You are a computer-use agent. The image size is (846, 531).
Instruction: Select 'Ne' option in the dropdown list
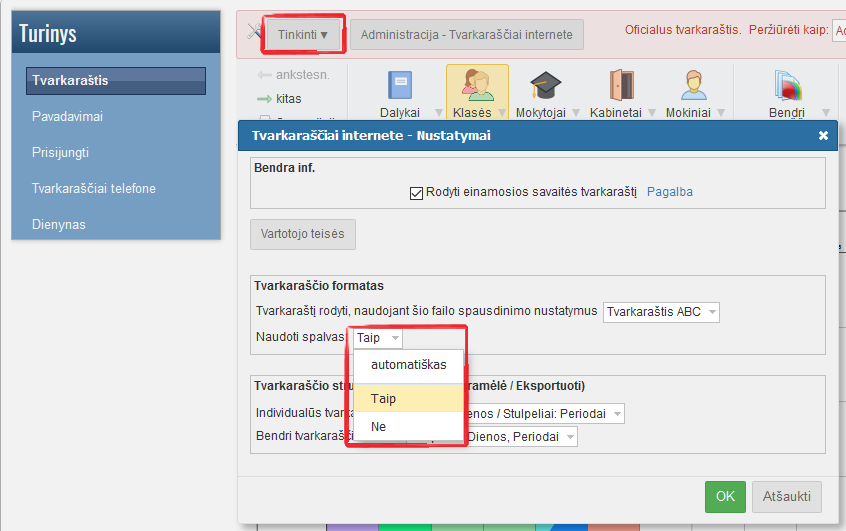point(379,426)
